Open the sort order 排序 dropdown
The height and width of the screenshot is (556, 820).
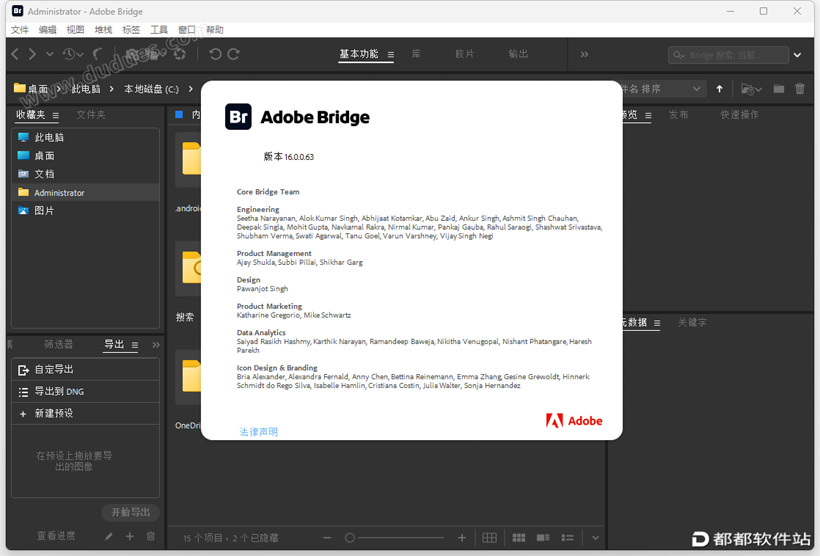point(662,89)
